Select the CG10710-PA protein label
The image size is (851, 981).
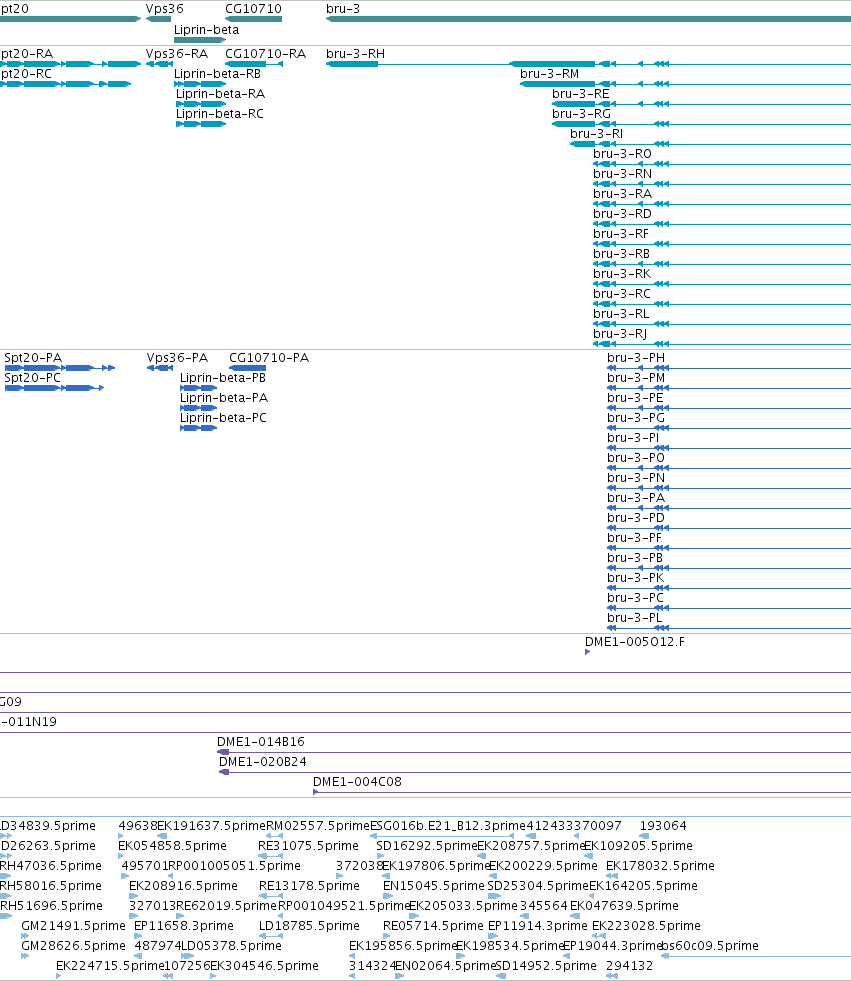(x=269, y=358)
